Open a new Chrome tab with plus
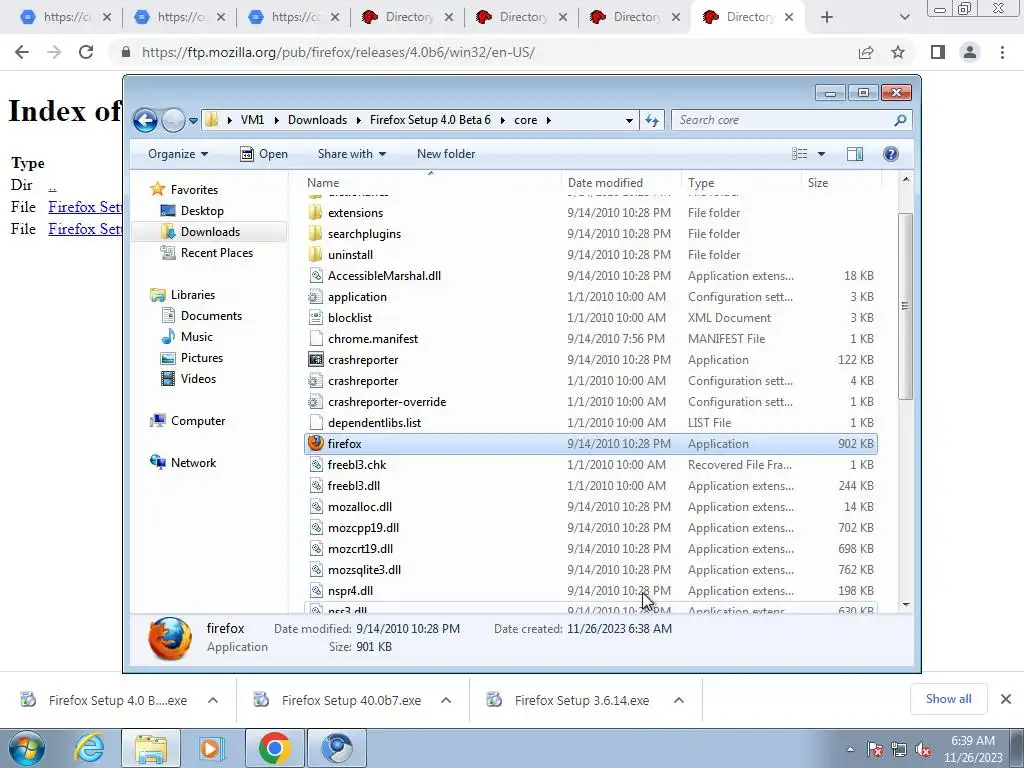Viewport: 1024px width, 768px height. click(x=827, y=17)
